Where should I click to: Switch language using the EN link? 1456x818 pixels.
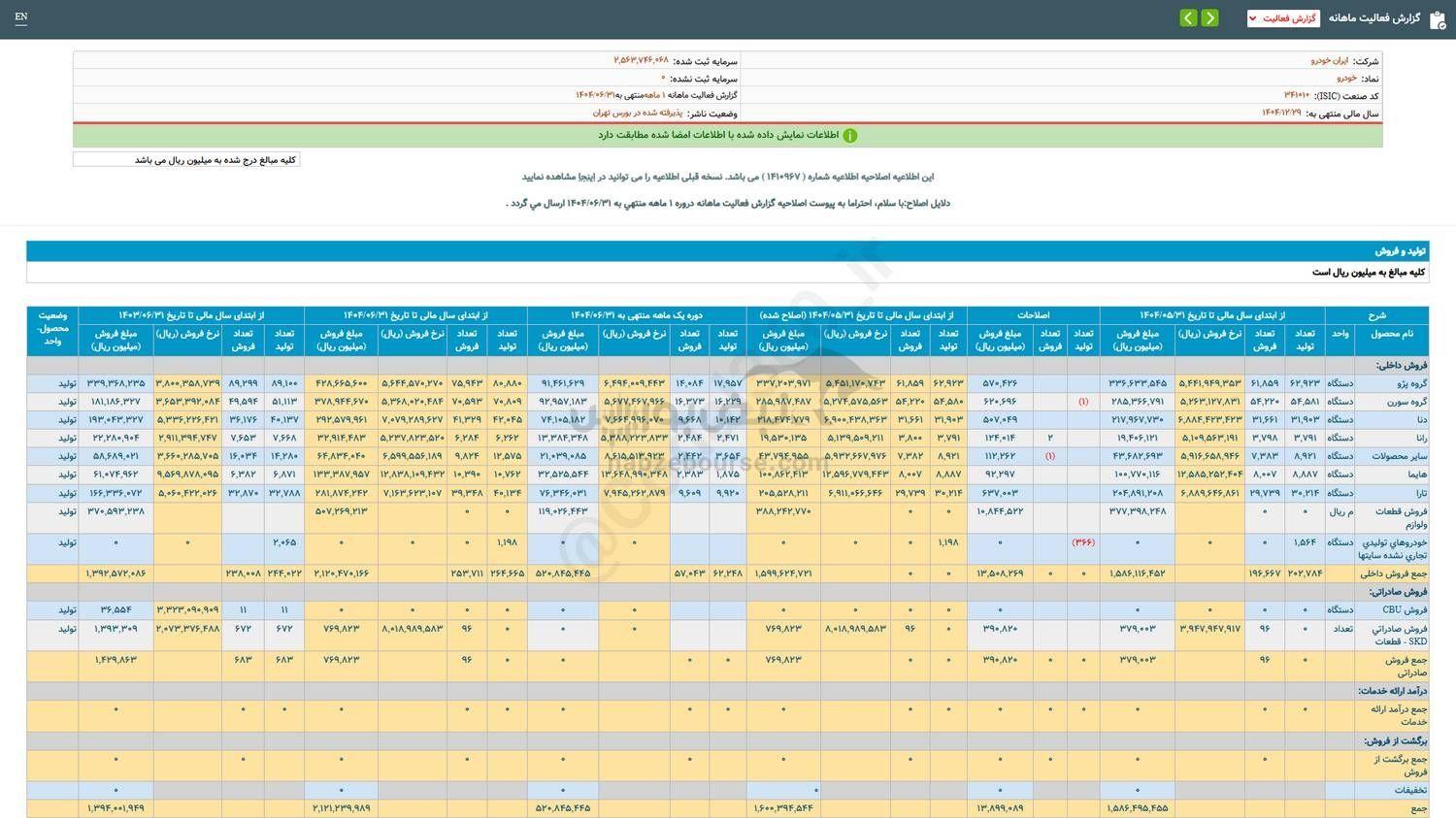pos(21,16)
